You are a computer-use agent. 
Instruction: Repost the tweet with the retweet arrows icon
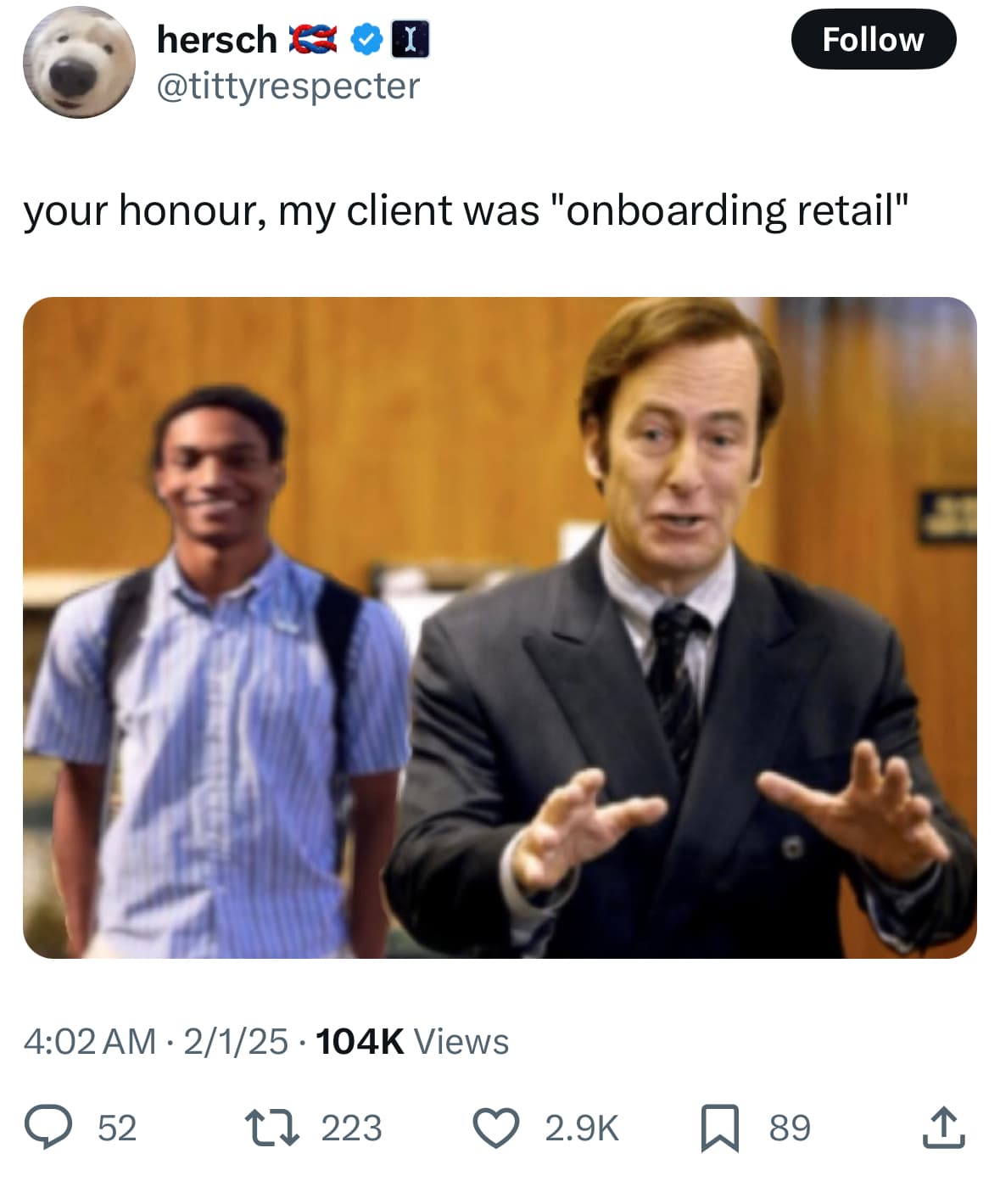pyautogui.click(x=271, y=1128)
